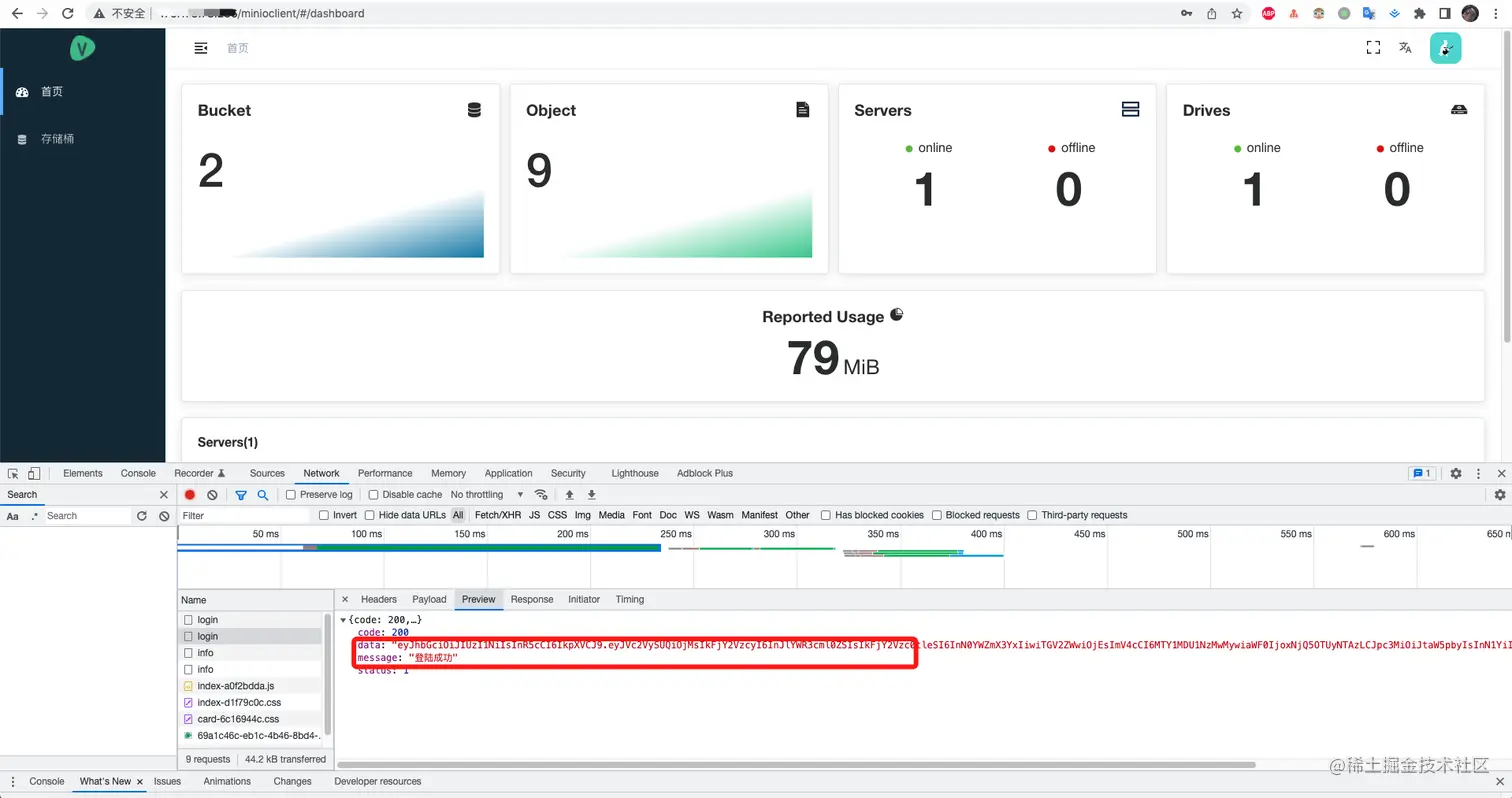Viewport: 1512px width, 798px height.
Task: Open DevTools settings gear icon
Action: pyautogui.click(x=1456, y=473)
